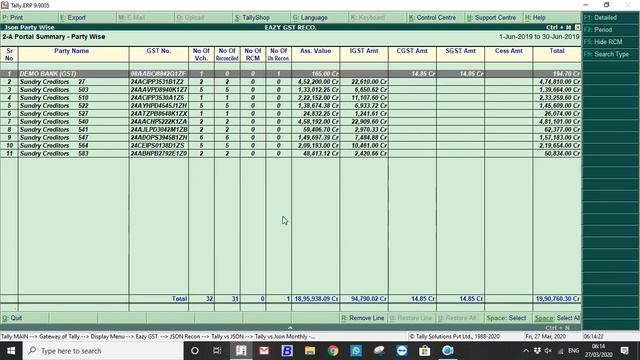This screenshot has width=640, height=360.
Task: Open TallyShop from the top bar
Action: pos(252,18)
